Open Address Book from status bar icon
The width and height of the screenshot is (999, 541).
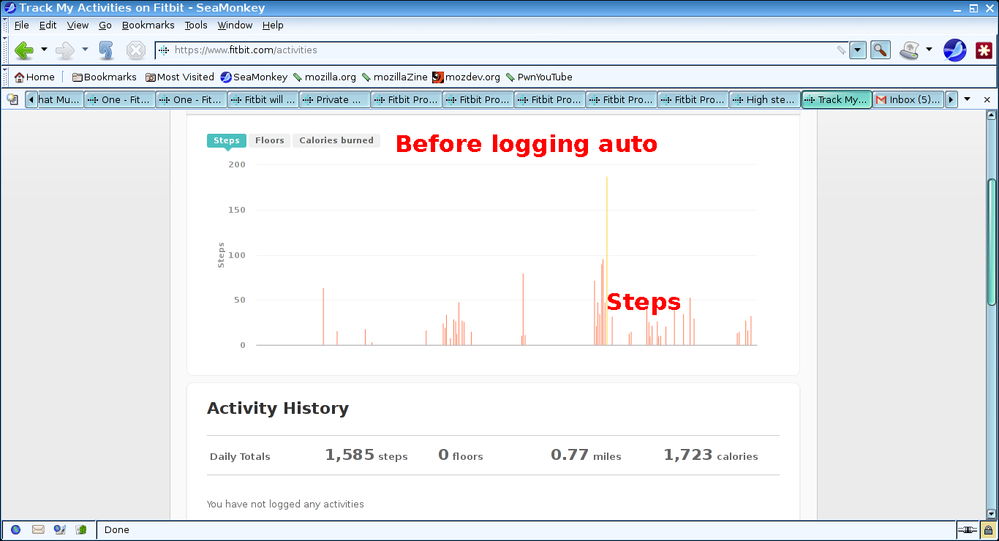pyautogui.click(x=81, y=530)
